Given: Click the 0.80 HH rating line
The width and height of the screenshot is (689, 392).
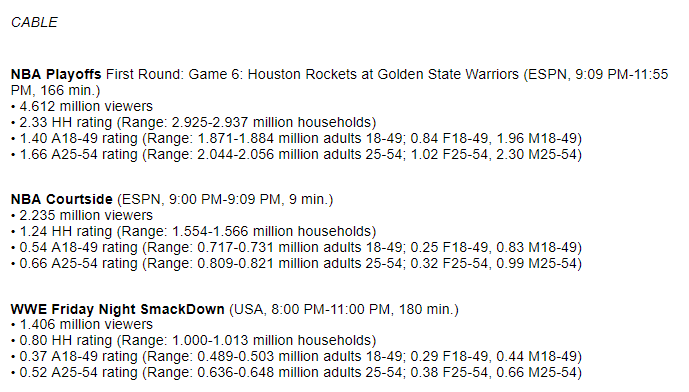Looking at the screenshot, I should pos(194,340).
